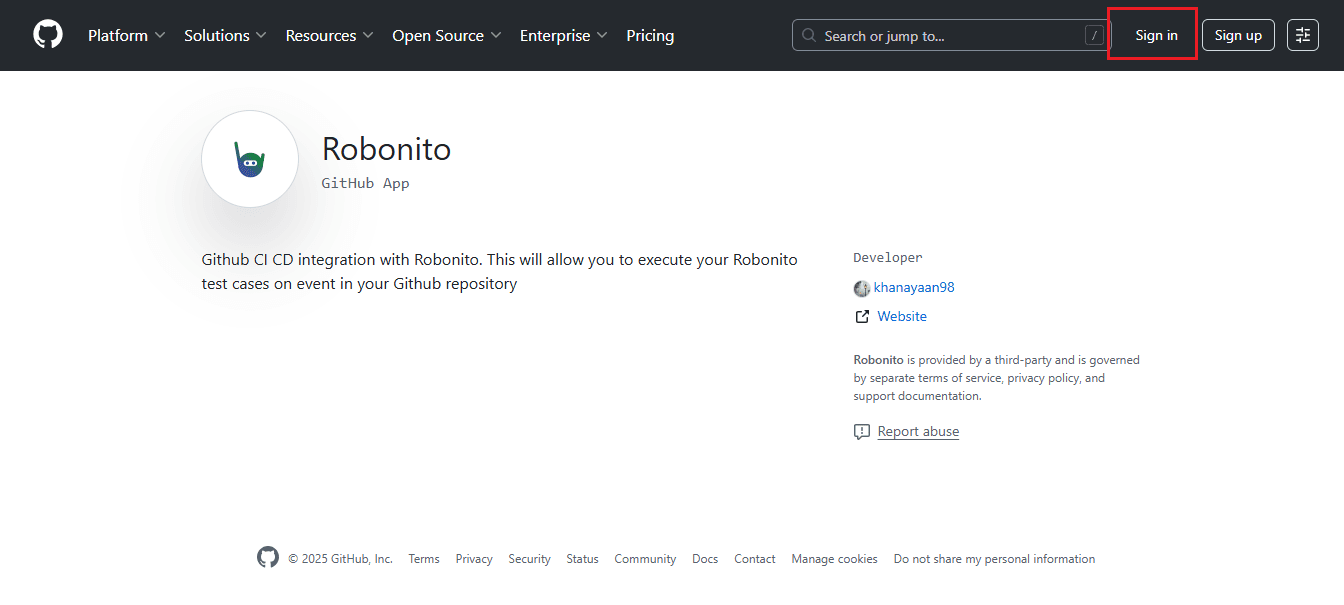Click the Sign up button
1344x605 pixels.
pyautogui.click(x=1238, y=35)
